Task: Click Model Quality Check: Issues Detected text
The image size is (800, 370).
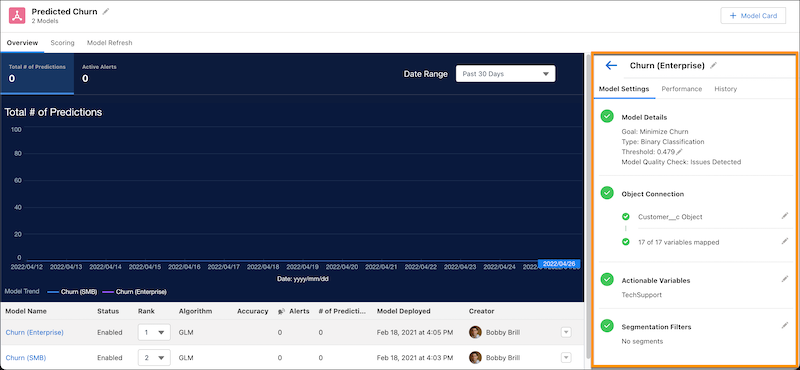Action: pyautogui.click(x=681, y=162)
